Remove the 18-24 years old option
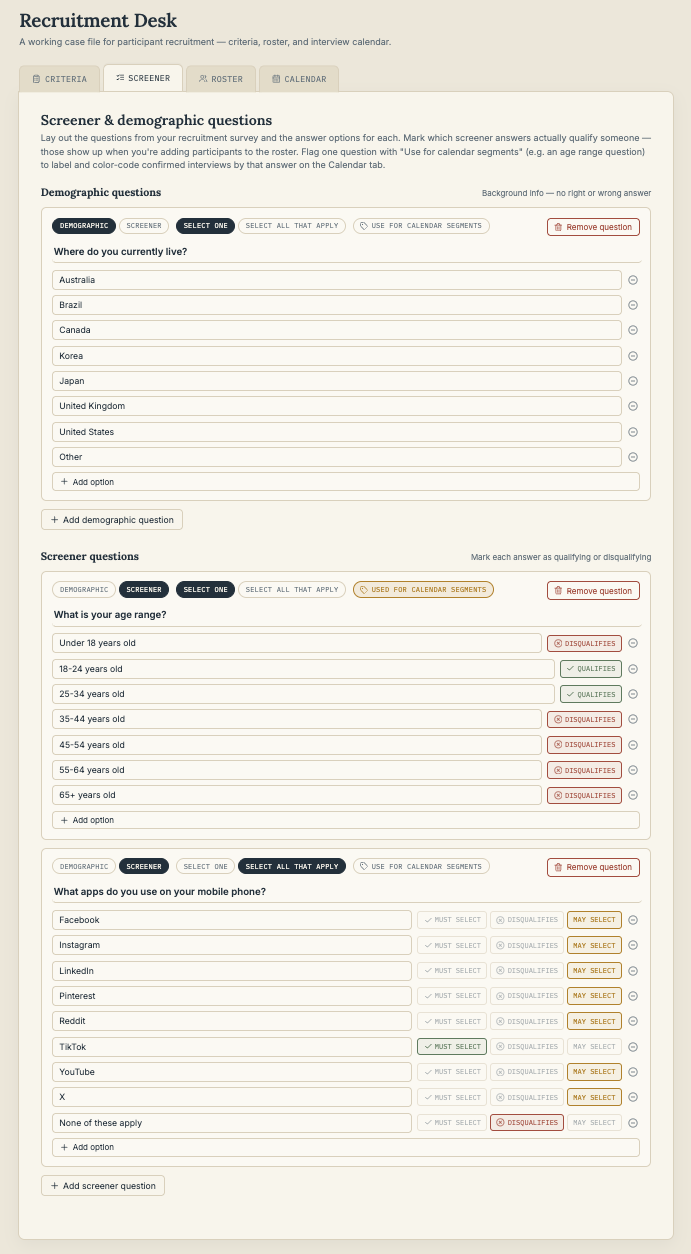 point(633,669)
